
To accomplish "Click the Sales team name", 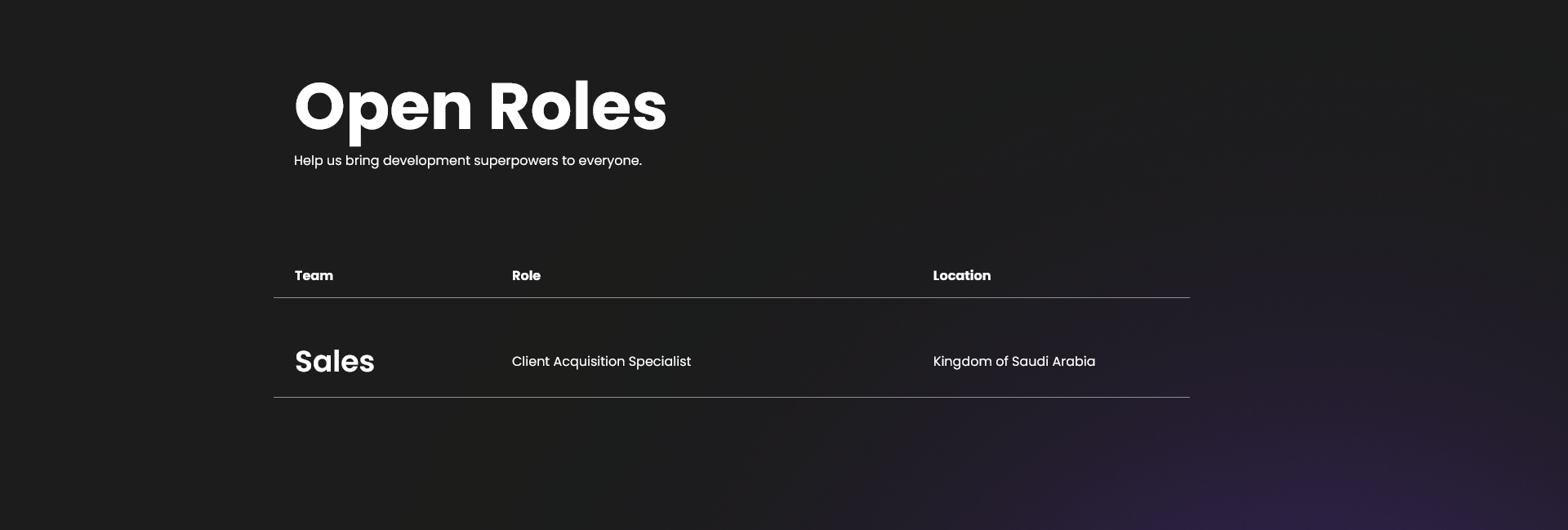I will (x=334, y=362).
